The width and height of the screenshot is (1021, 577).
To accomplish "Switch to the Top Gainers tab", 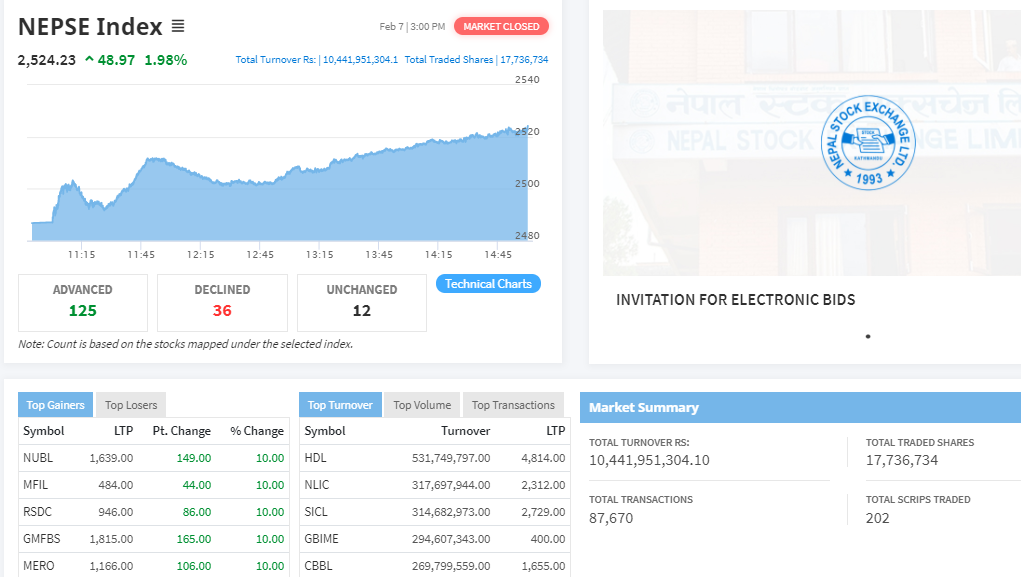I will pyautogui.click(x=55, y=405).
